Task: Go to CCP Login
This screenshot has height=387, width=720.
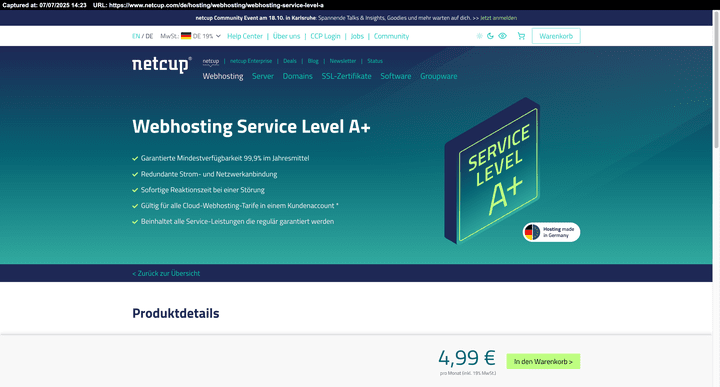Action: click(325, 36)
